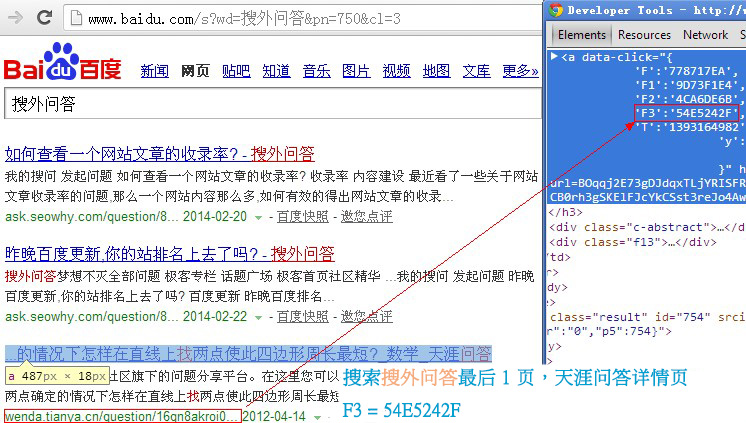Screen dimensions: 746x423
Task: Select the div class="c-abstract" node
Action: 647,227
